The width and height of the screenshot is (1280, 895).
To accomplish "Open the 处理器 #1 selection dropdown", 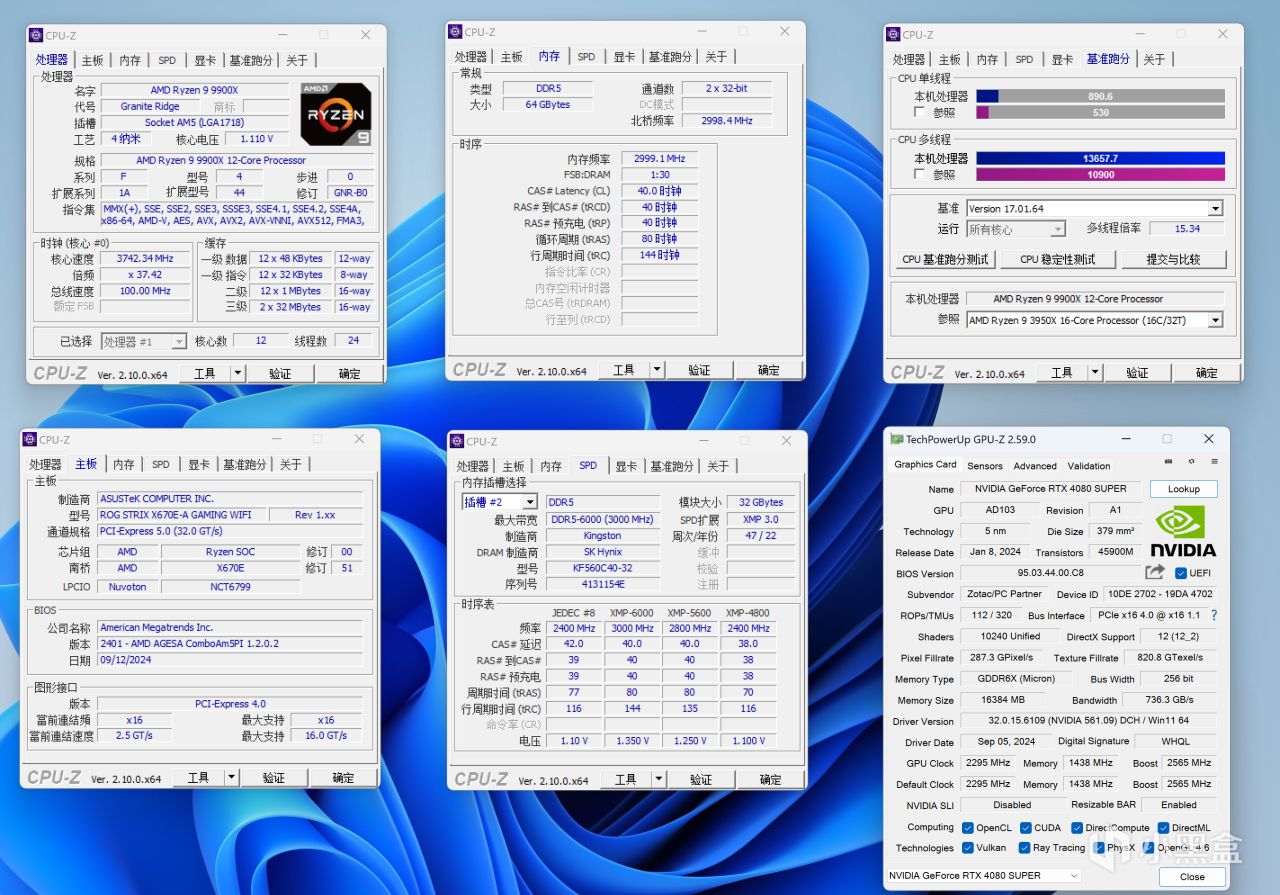I will tap(179, 342).
